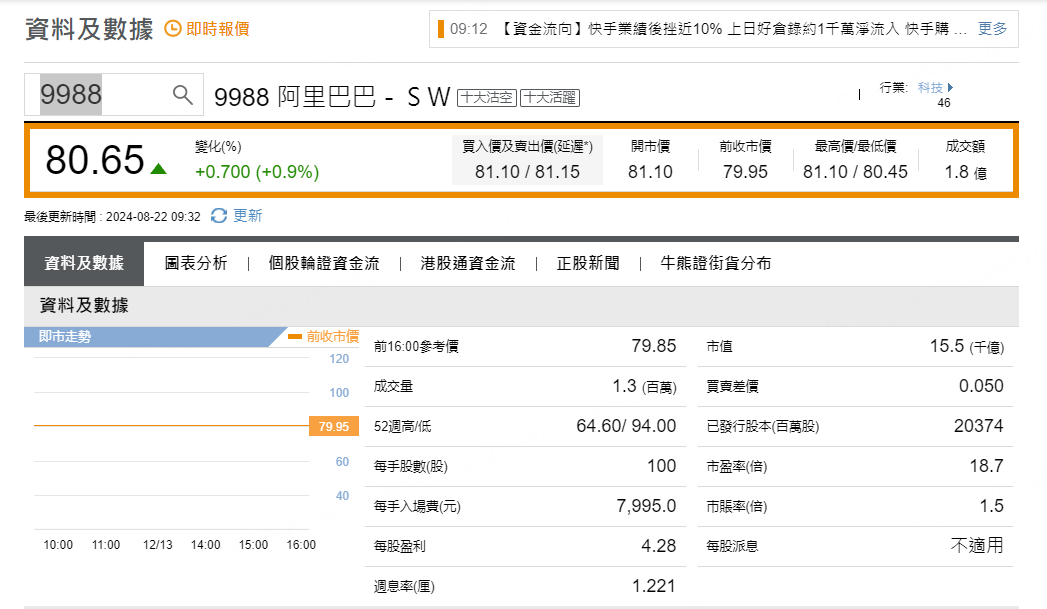
Task: Click the search magnifier icon
Action: [x=182, y=95]
